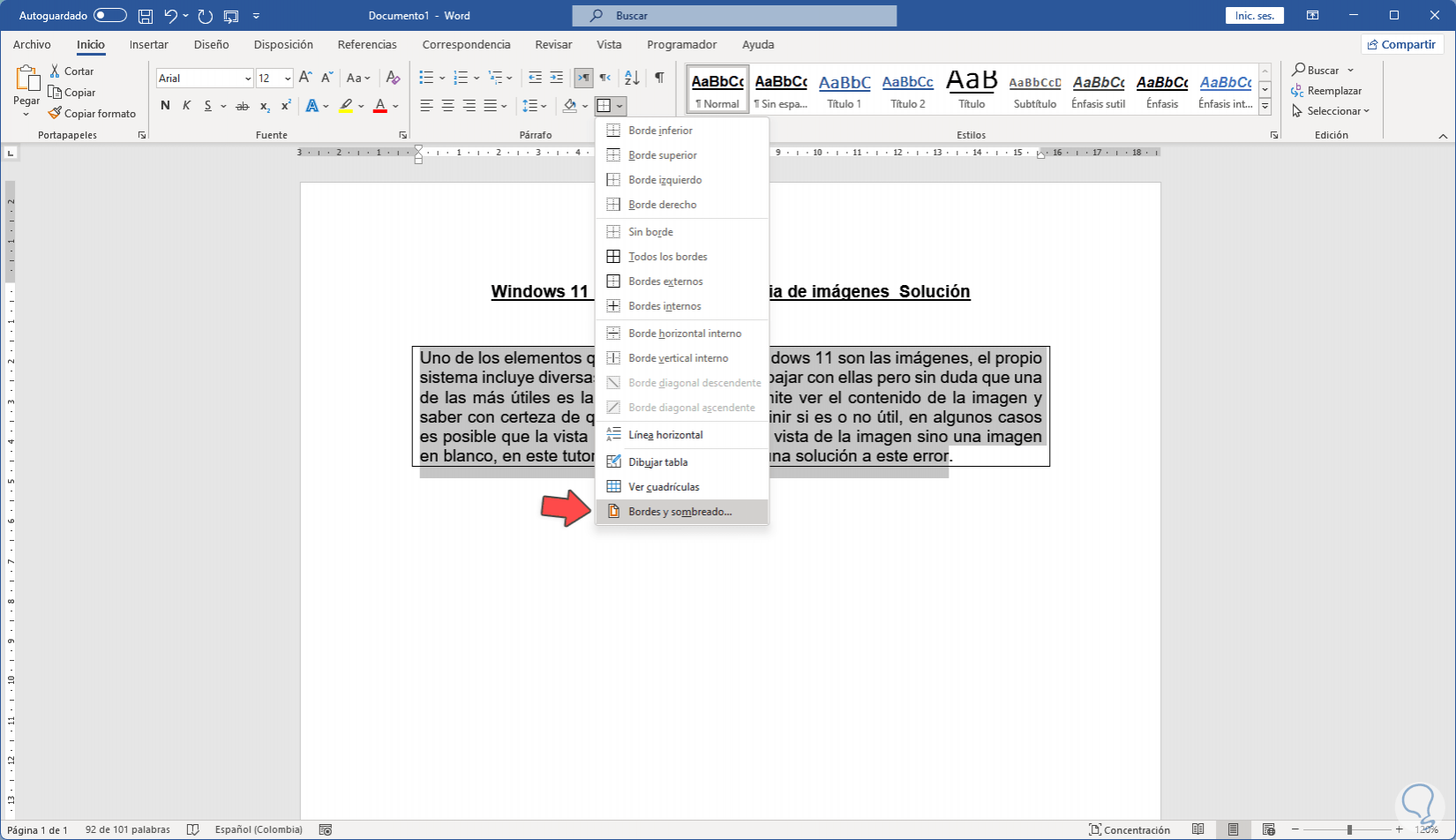Choose Sin borde in the borders menu

pyautogui.click(x=682, y=232)
